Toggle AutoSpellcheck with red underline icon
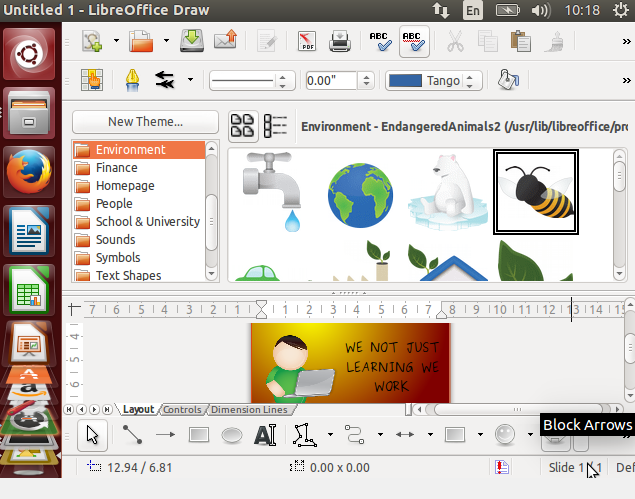 pos(414,41)
